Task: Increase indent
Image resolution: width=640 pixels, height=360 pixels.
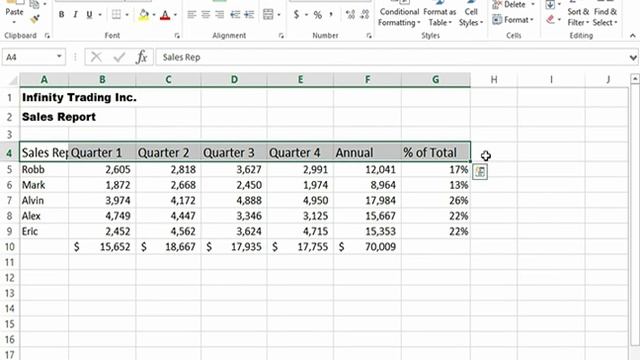Action: click(x=249, y=15)
